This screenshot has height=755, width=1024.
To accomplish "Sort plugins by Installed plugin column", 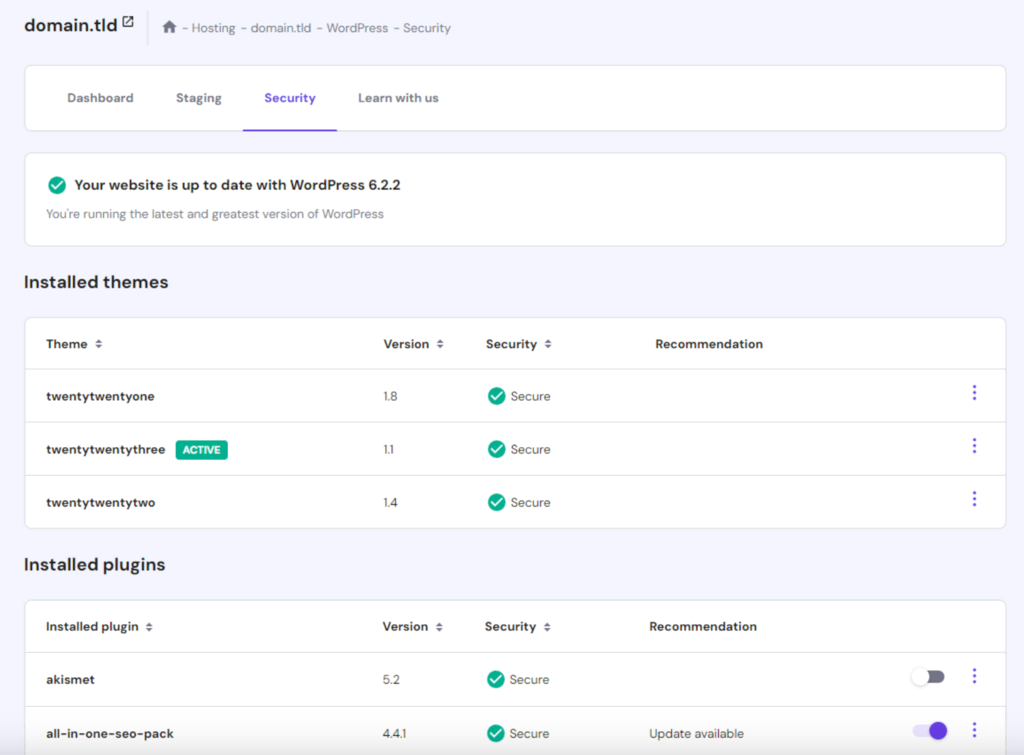I will [149, 627].
